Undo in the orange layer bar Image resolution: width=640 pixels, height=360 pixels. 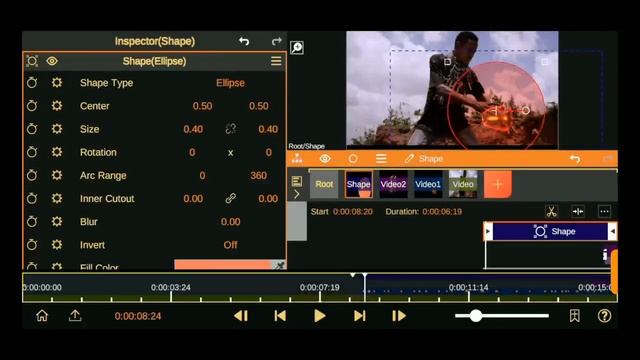click(x=575, y=158)
